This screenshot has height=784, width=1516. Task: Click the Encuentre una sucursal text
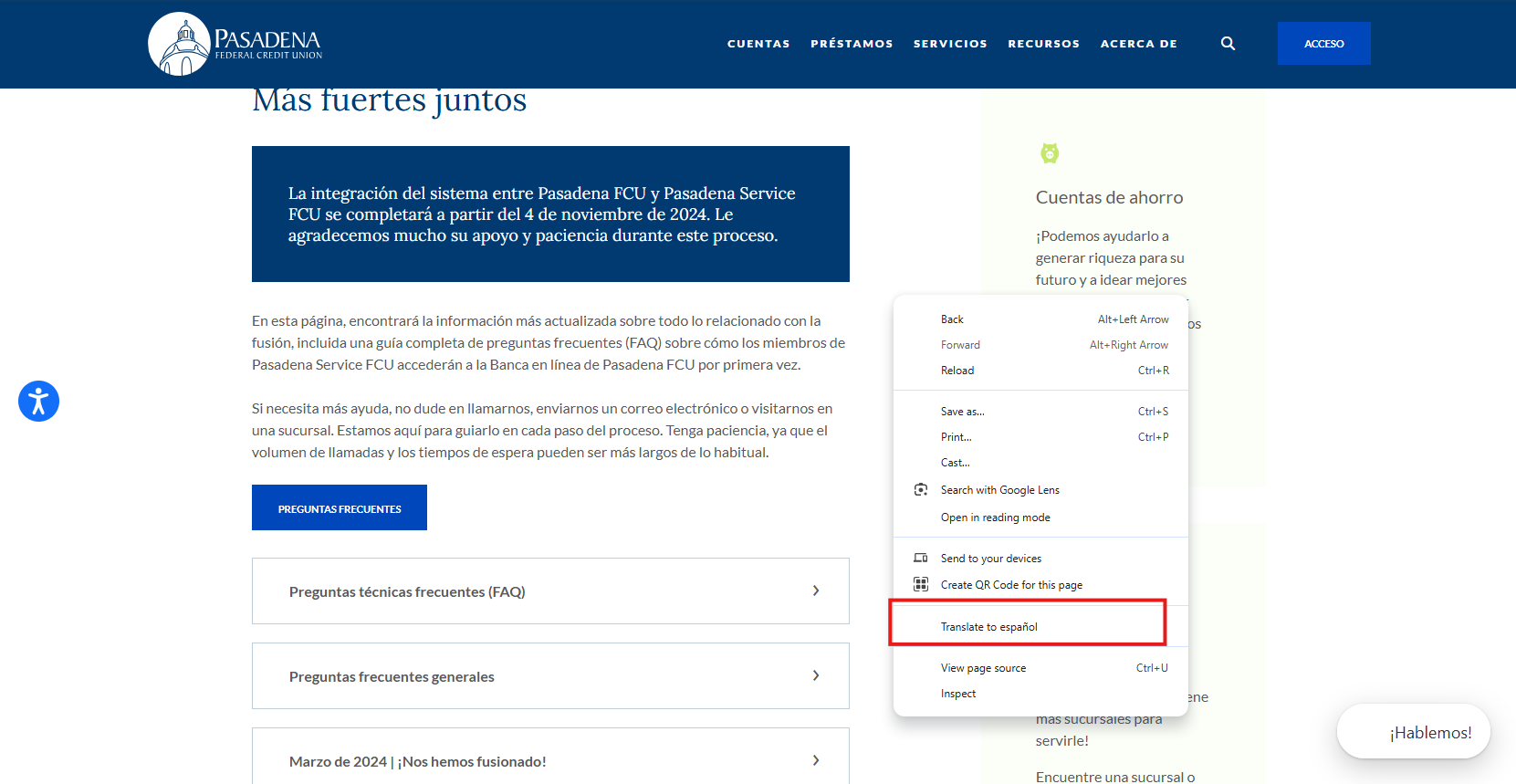[1115, 777]
